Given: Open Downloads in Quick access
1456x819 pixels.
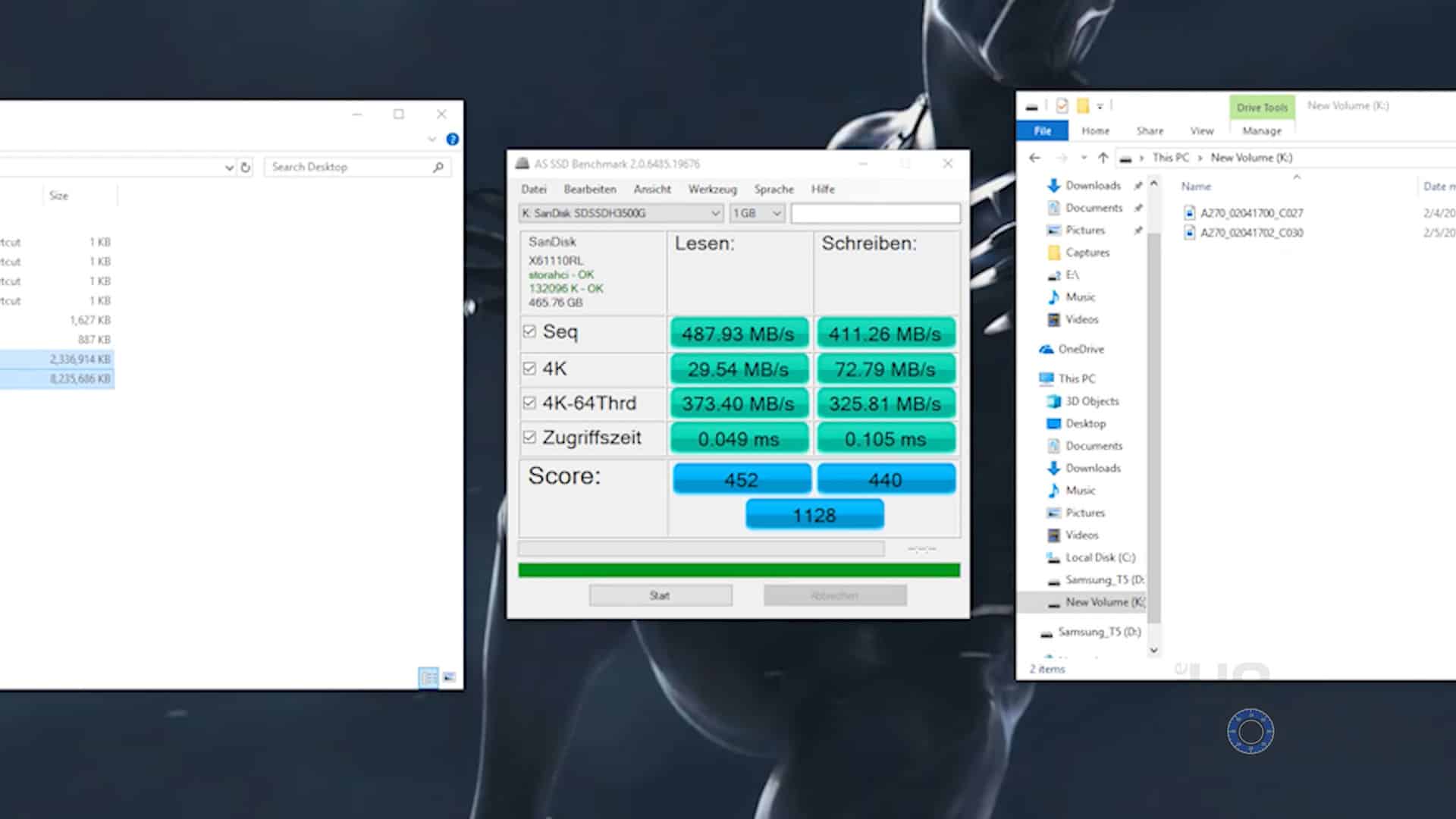Looking at the screenshot, I should (1092, 186).
